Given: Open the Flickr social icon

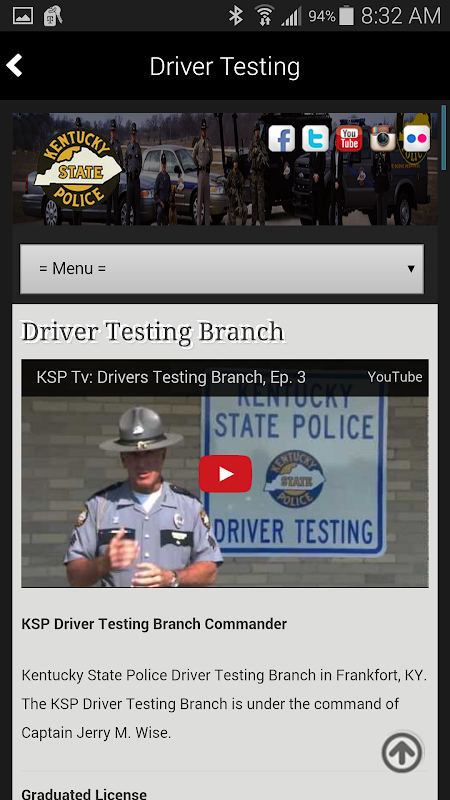Looking at the screenshot, I should (x=416, y=138).
